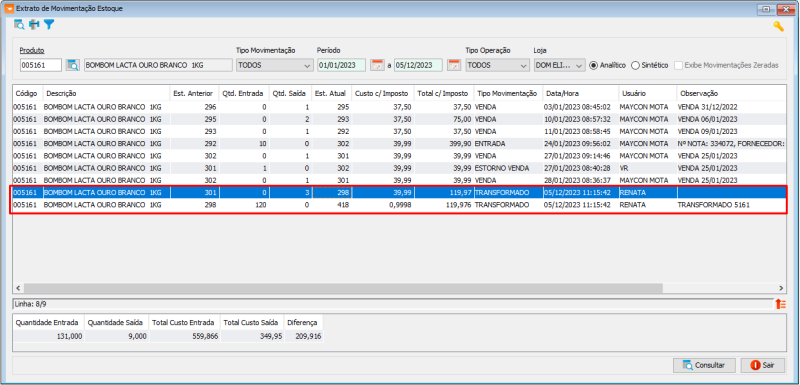Screen dimensions: 800x385
Task: Open the product lookup icon beside code 005161
Action: point(73,65)
